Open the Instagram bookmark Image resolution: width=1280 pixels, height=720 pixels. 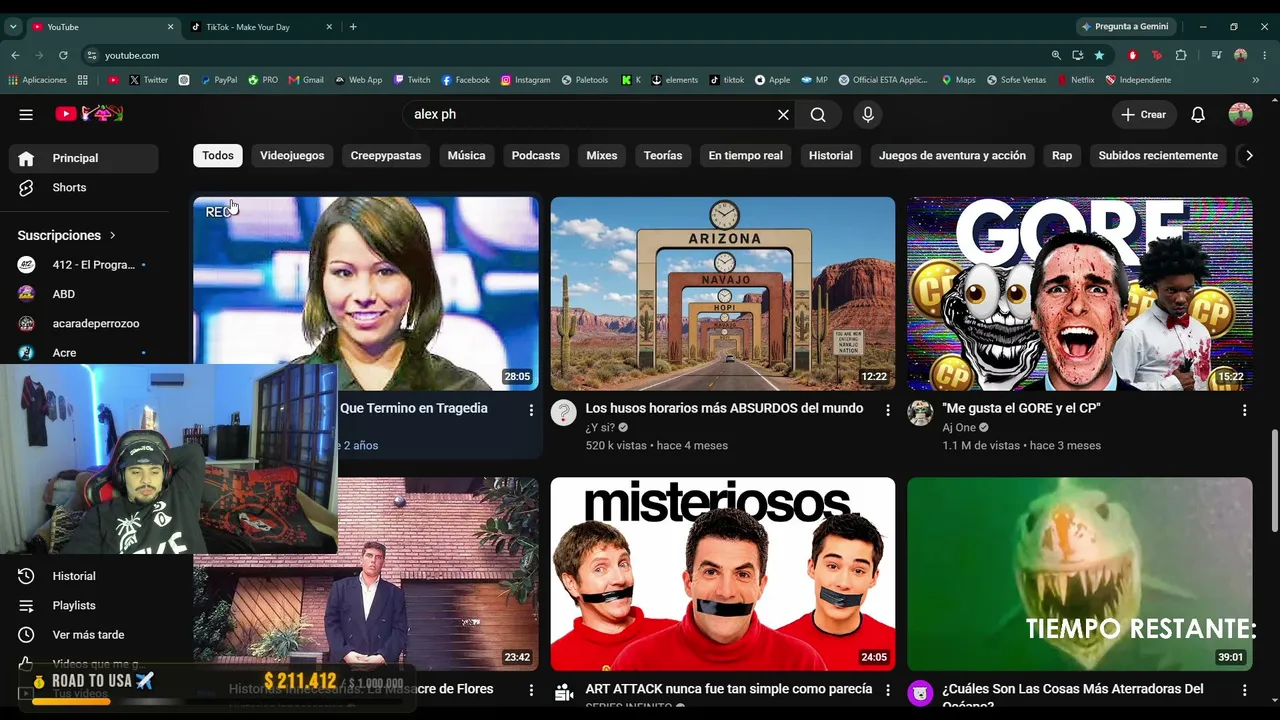tap(526, 80)
